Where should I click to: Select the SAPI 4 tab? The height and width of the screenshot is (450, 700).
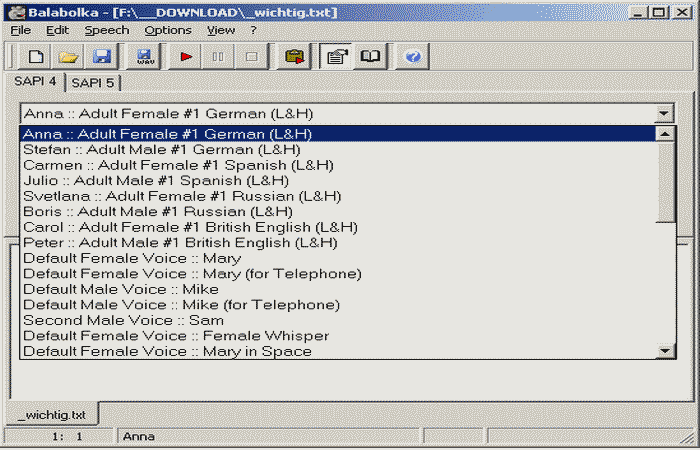point(35,82)
